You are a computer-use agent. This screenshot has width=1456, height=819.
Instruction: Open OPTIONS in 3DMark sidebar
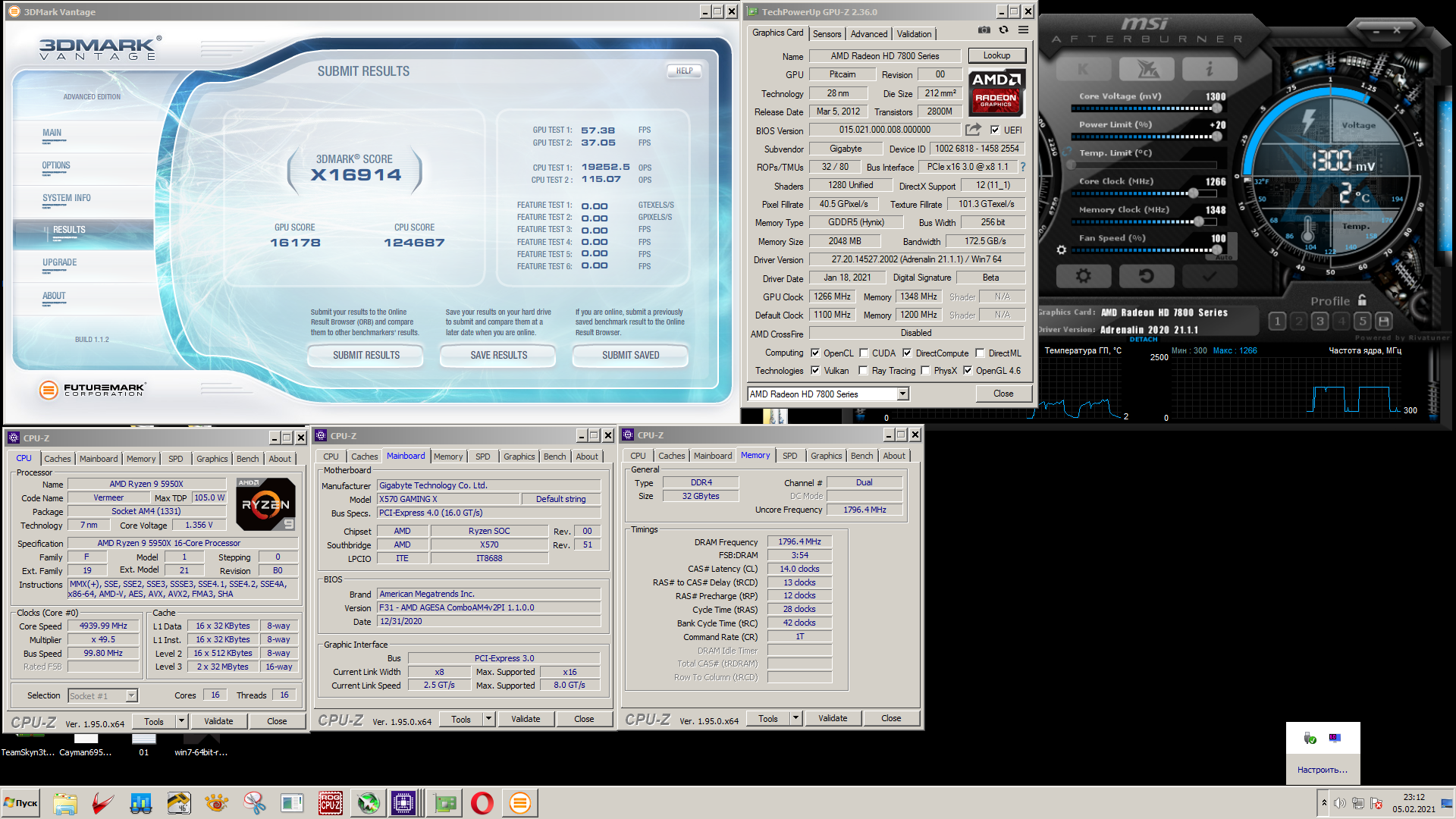pos(56,165)
